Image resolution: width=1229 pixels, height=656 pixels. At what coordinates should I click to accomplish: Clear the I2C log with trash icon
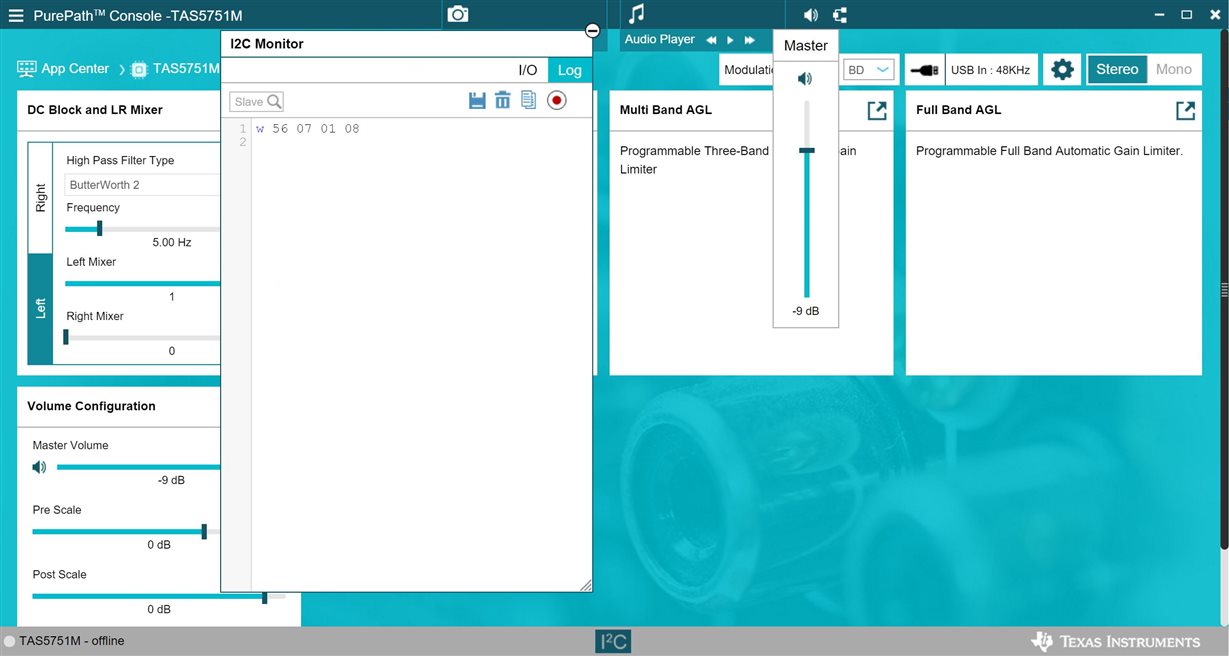pyautogui.click(x=502, y=100)
